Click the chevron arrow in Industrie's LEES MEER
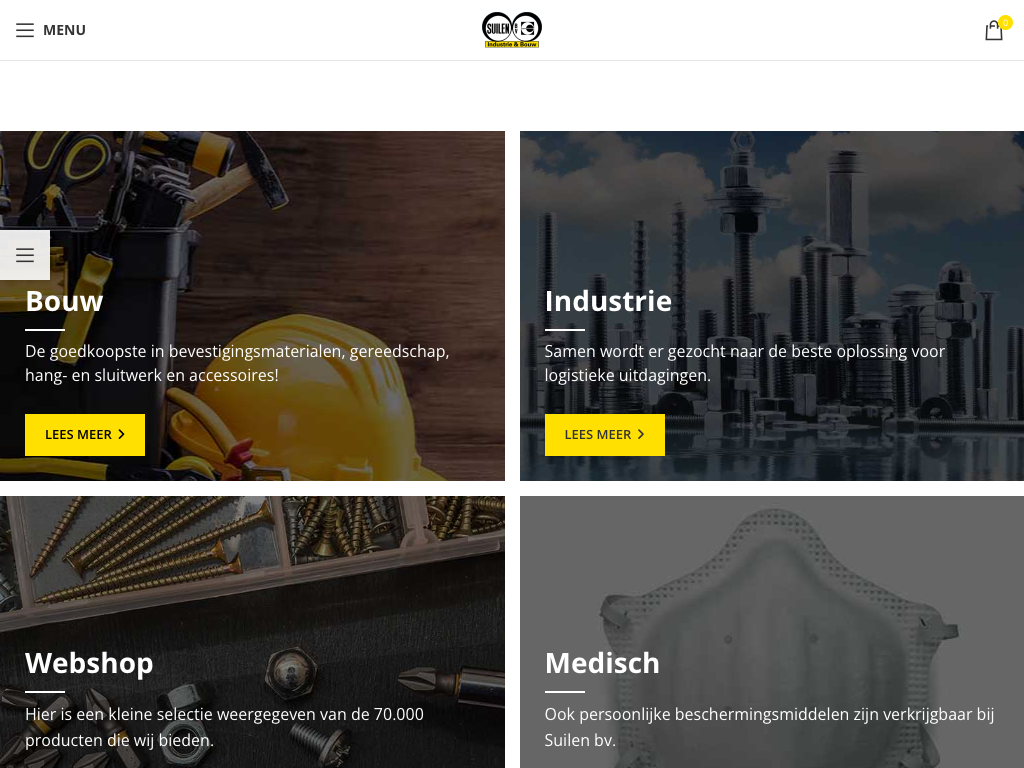 (641, 434)
